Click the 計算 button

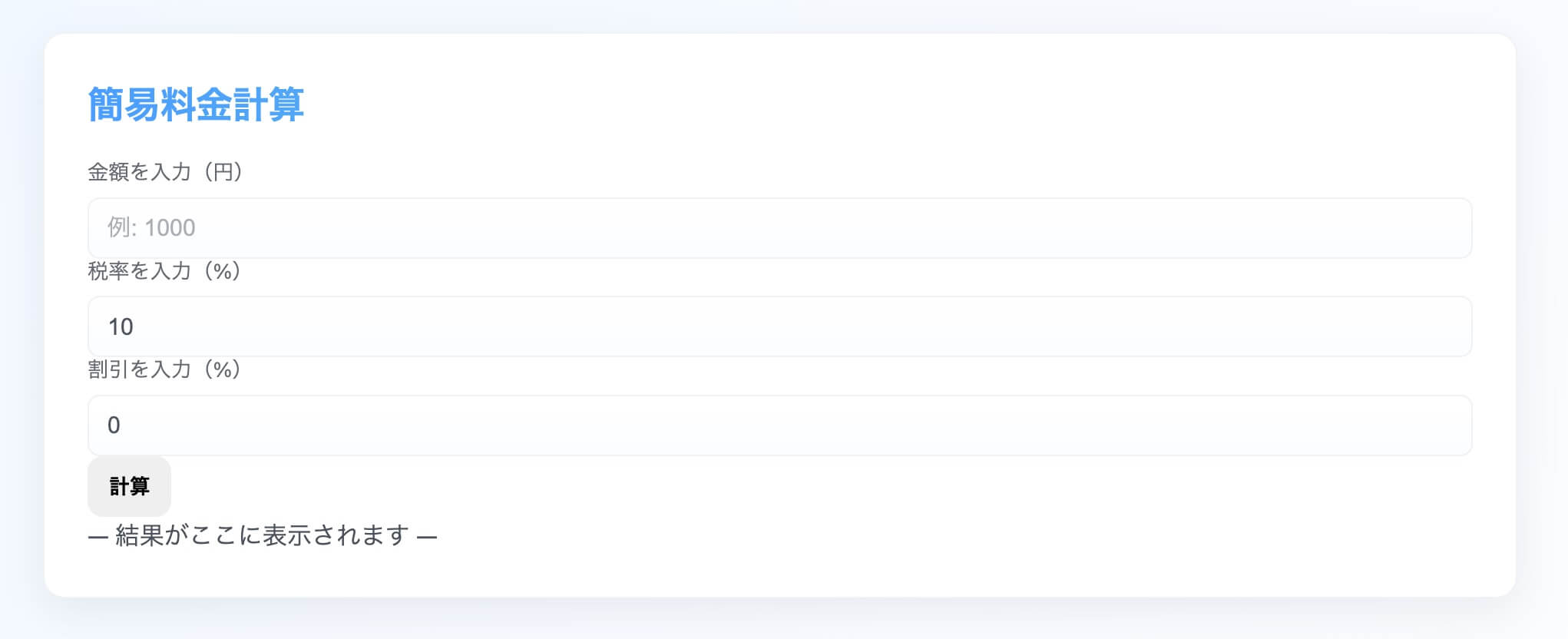tap(129, 486)
